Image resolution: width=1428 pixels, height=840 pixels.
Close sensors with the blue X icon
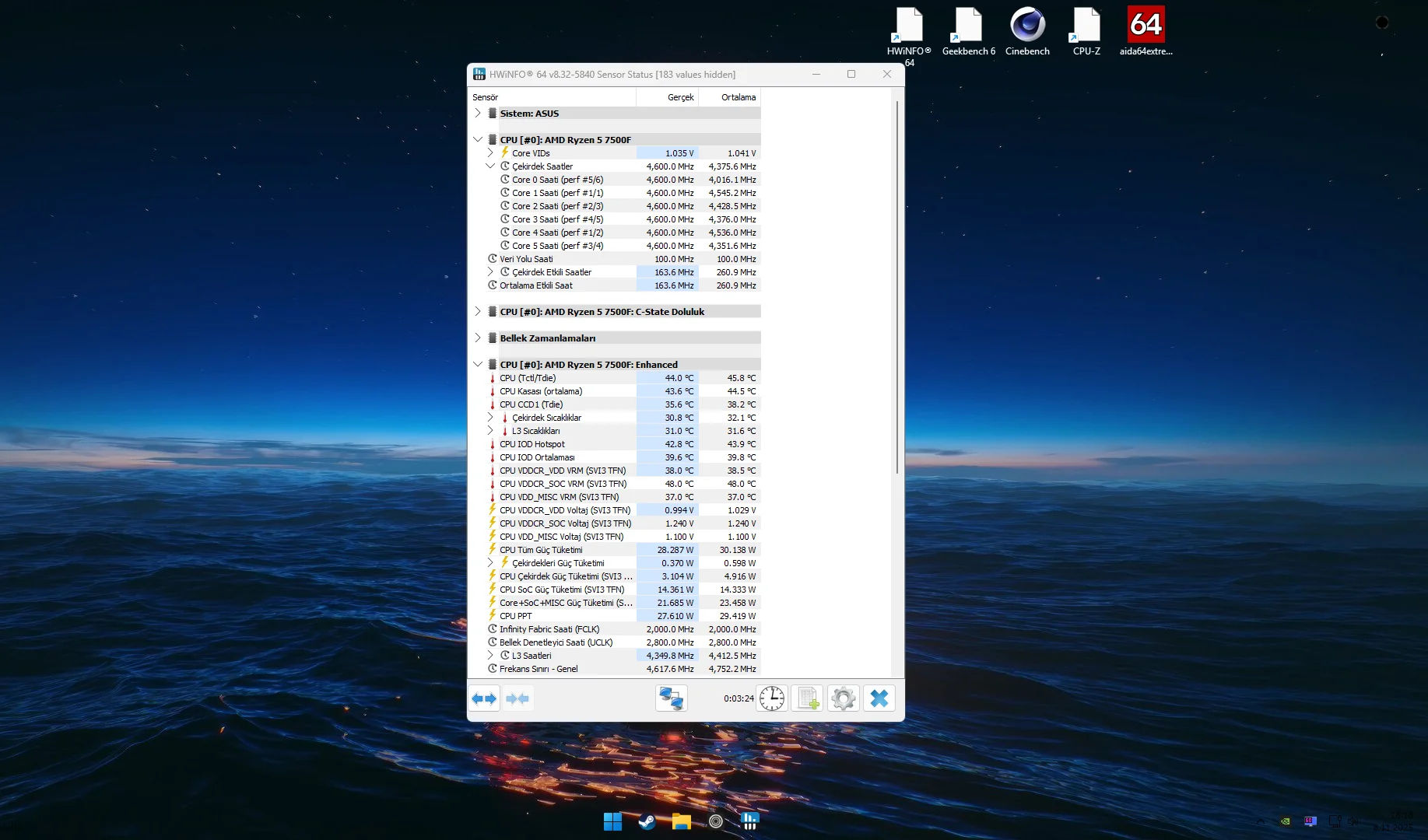coord(879,698)
